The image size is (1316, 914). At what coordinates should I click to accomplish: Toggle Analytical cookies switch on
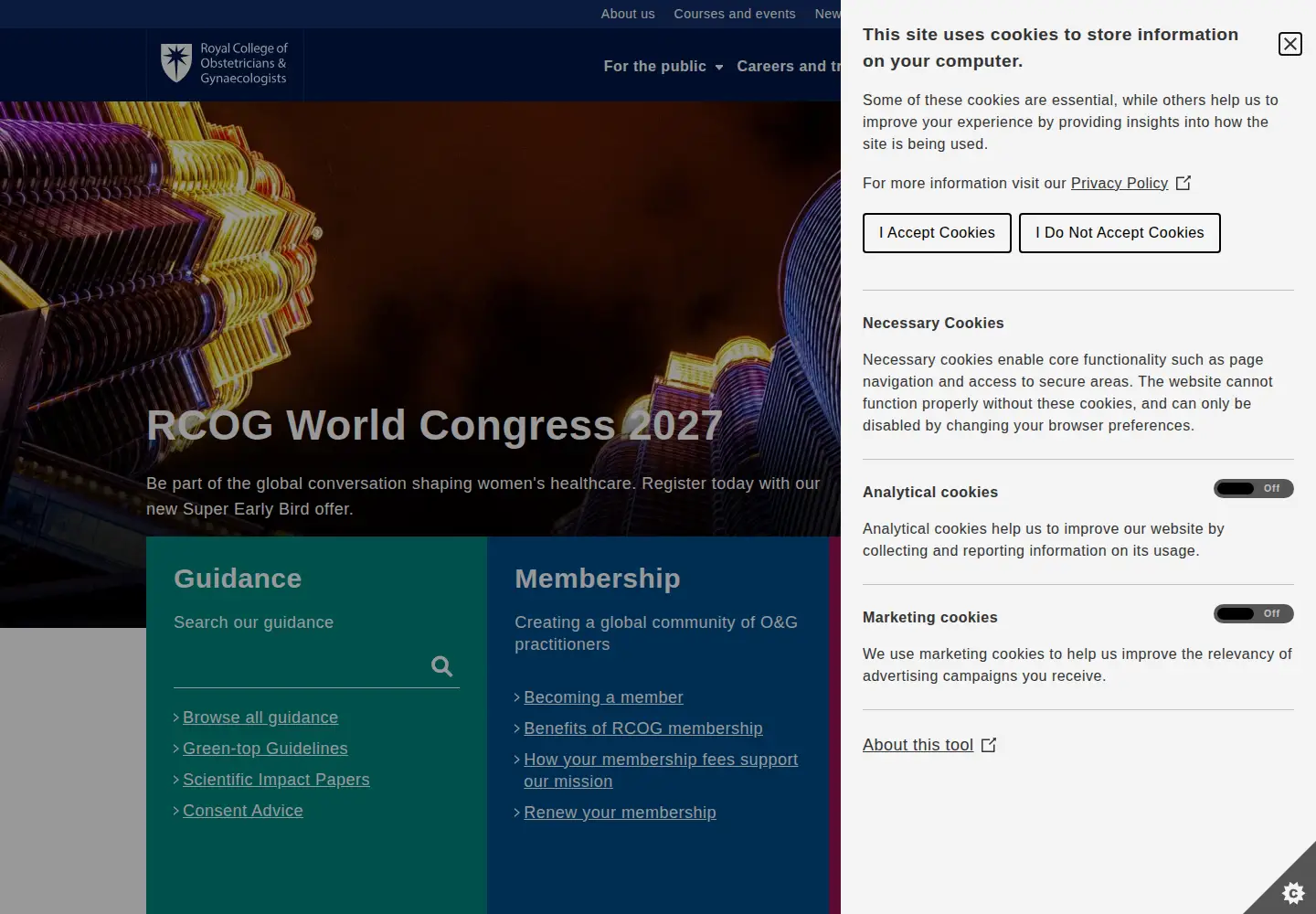(x=1253, y=488)
